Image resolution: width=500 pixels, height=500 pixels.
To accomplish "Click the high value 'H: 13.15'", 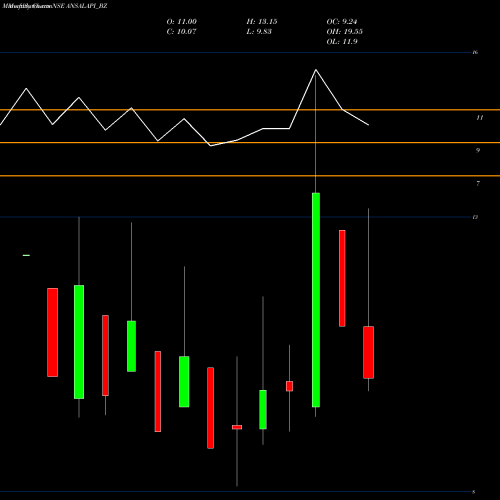I will [262, 22].
